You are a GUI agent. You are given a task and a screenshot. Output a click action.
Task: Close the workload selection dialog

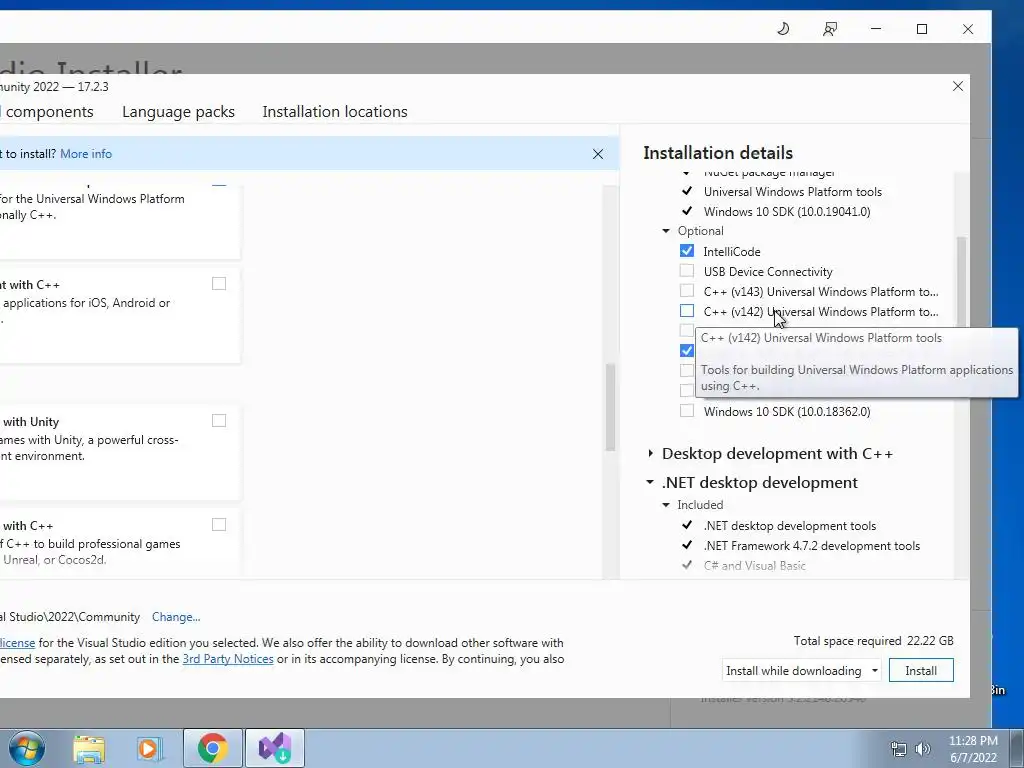[957, 86]
